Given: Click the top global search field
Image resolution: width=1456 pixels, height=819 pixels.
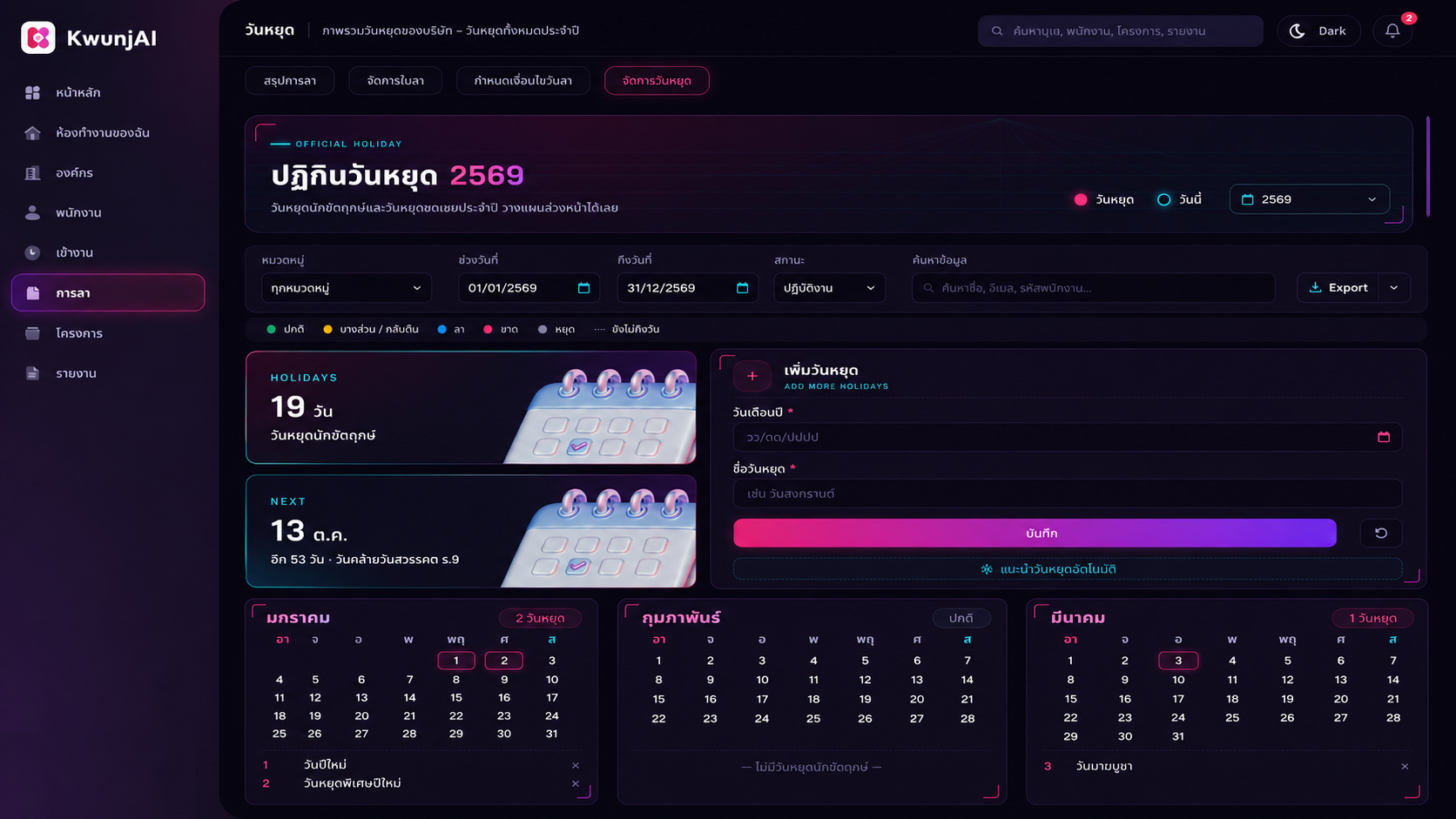Looking at the screenshot, I should pos(1121,30).
